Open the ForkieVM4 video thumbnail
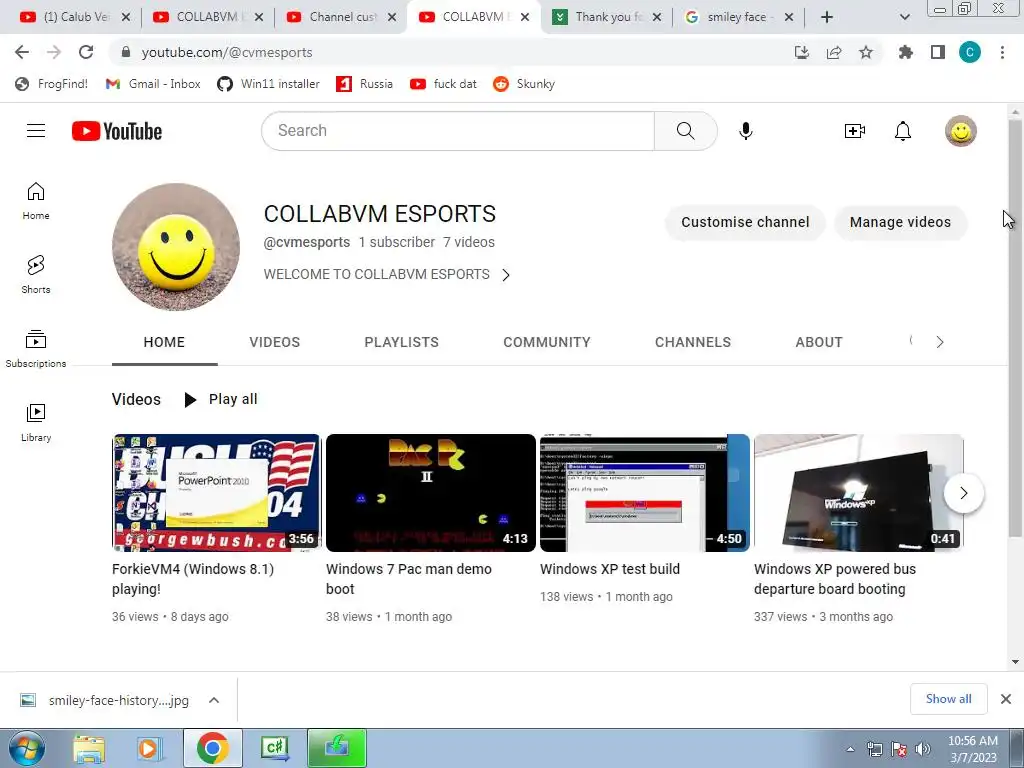 (216, 493)
